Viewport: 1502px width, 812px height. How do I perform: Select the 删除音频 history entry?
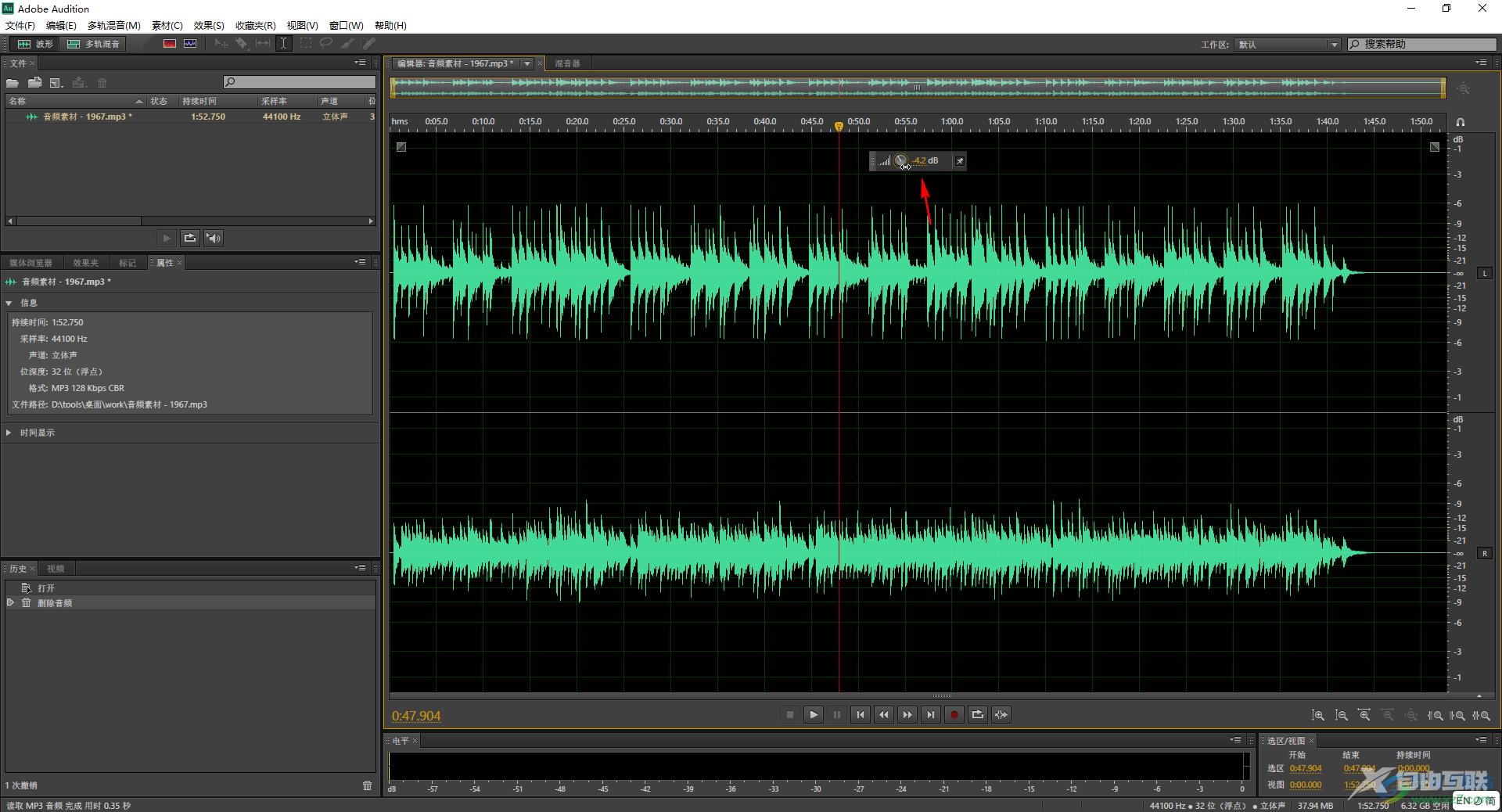coord(190,603)
